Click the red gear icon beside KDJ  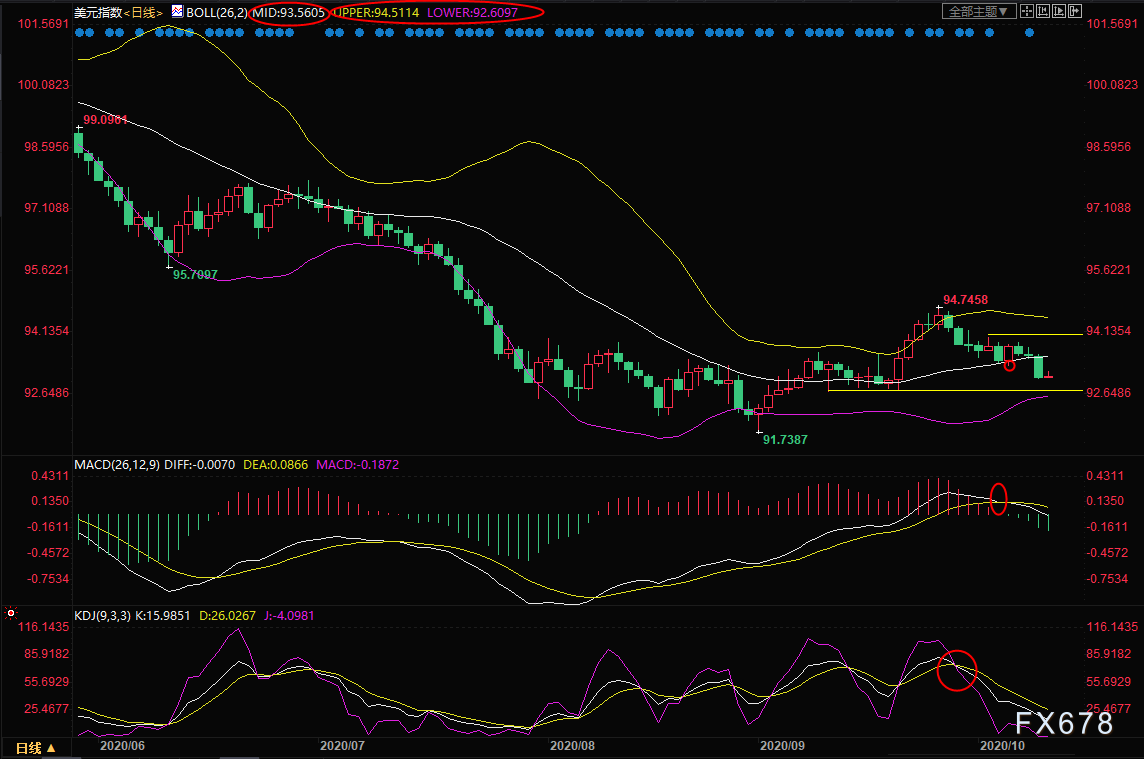[11, 614]
